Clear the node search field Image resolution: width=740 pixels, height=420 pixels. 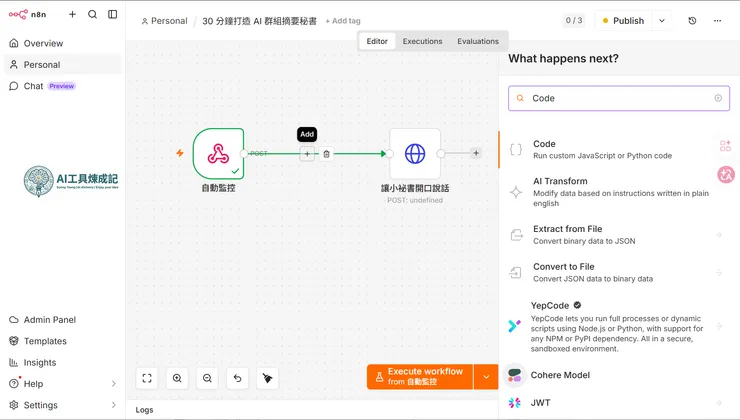pyautogui.click(x=718, y=98)
